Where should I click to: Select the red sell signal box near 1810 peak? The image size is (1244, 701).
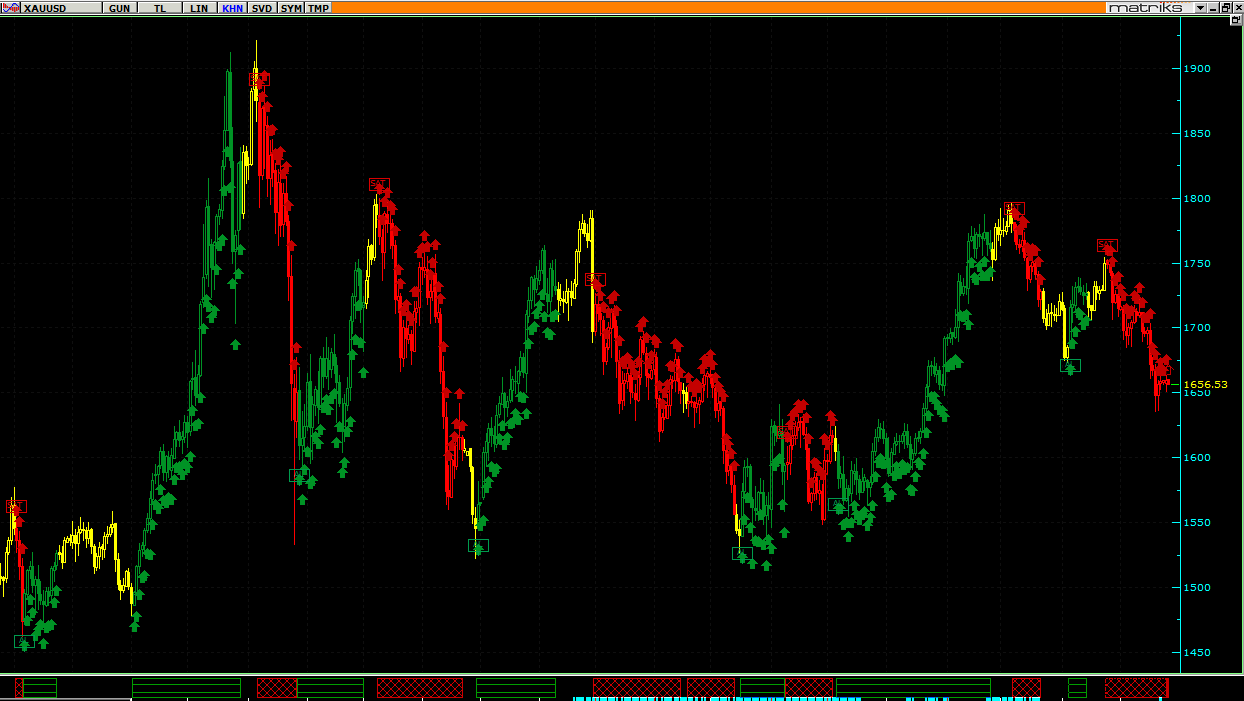[379, 184]
